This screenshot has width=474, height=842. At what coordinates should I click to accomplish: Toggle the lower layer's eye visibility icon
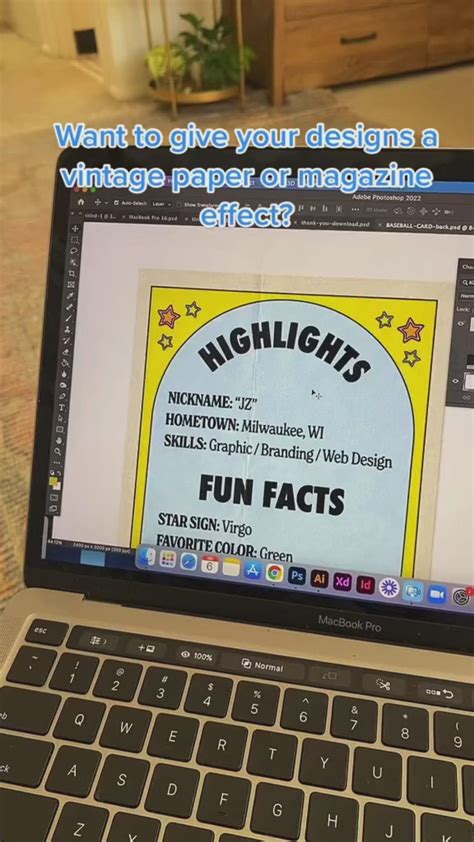coord(455,381)
